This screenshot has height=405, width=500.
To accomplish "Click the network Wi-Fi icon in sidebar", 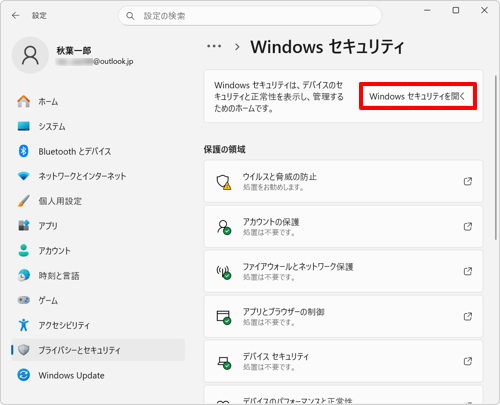I will tap(24, 176).
